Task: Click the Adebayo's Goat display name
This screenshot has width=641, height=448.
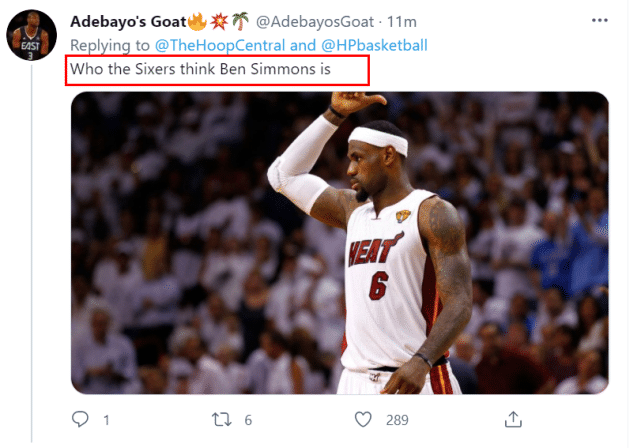Action: [x=127, y=22]
